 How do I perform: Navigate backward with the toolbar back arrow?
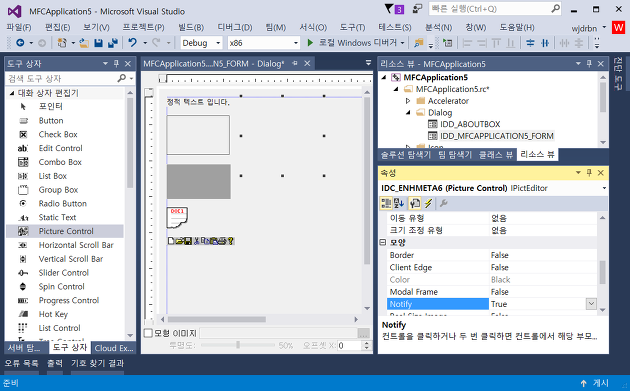click(20, 43)
